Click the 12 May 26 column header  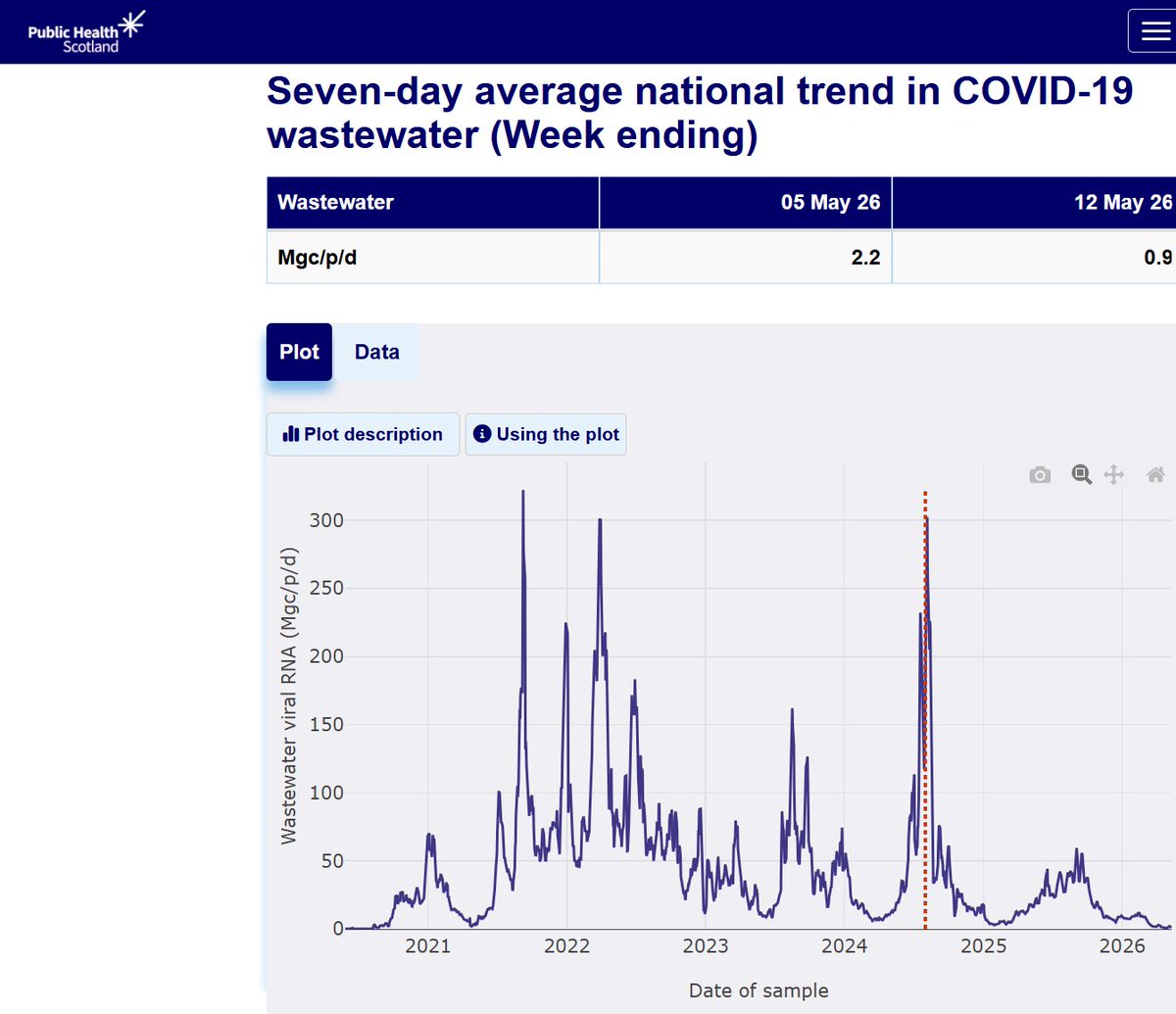[1035, 203]
